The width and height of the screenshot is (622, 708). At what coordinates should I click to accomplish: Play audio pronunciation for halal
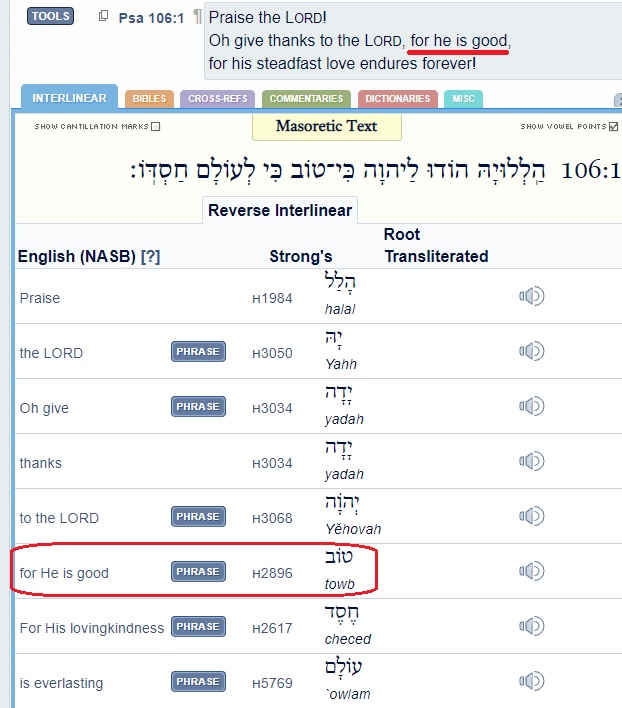[x=531, y=297]
